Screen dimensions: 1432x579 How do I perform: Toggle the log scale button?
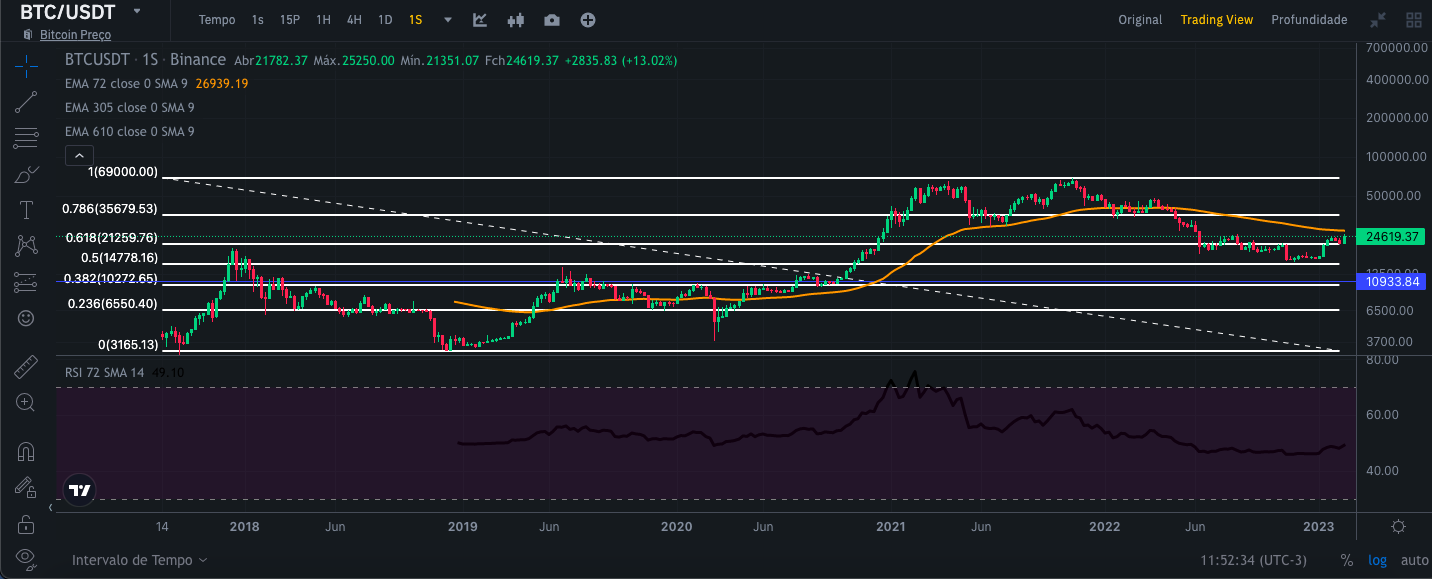coord(1378,560)
